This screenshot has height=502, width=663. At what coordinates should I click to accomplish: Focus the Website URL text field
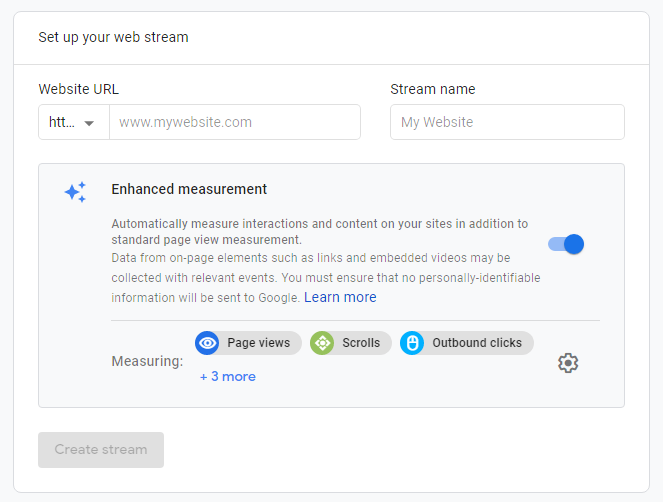click(234, 122)
